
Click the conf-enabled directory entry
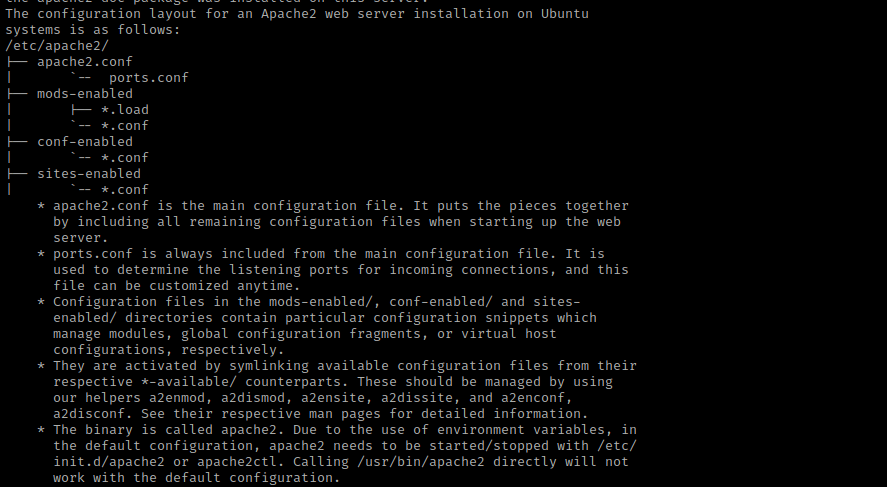coord(85,142)
